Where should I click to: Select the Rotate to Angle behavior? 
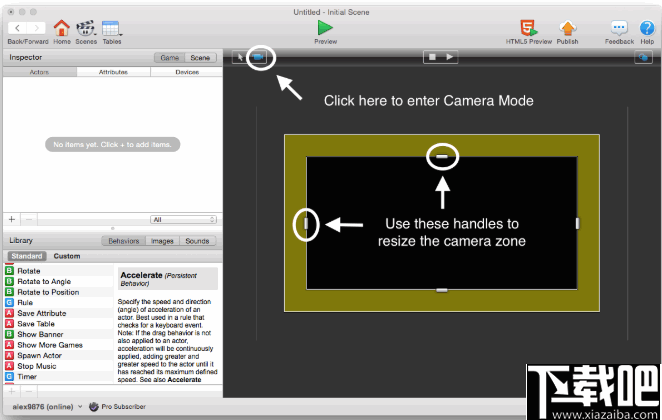coord(59,282)
